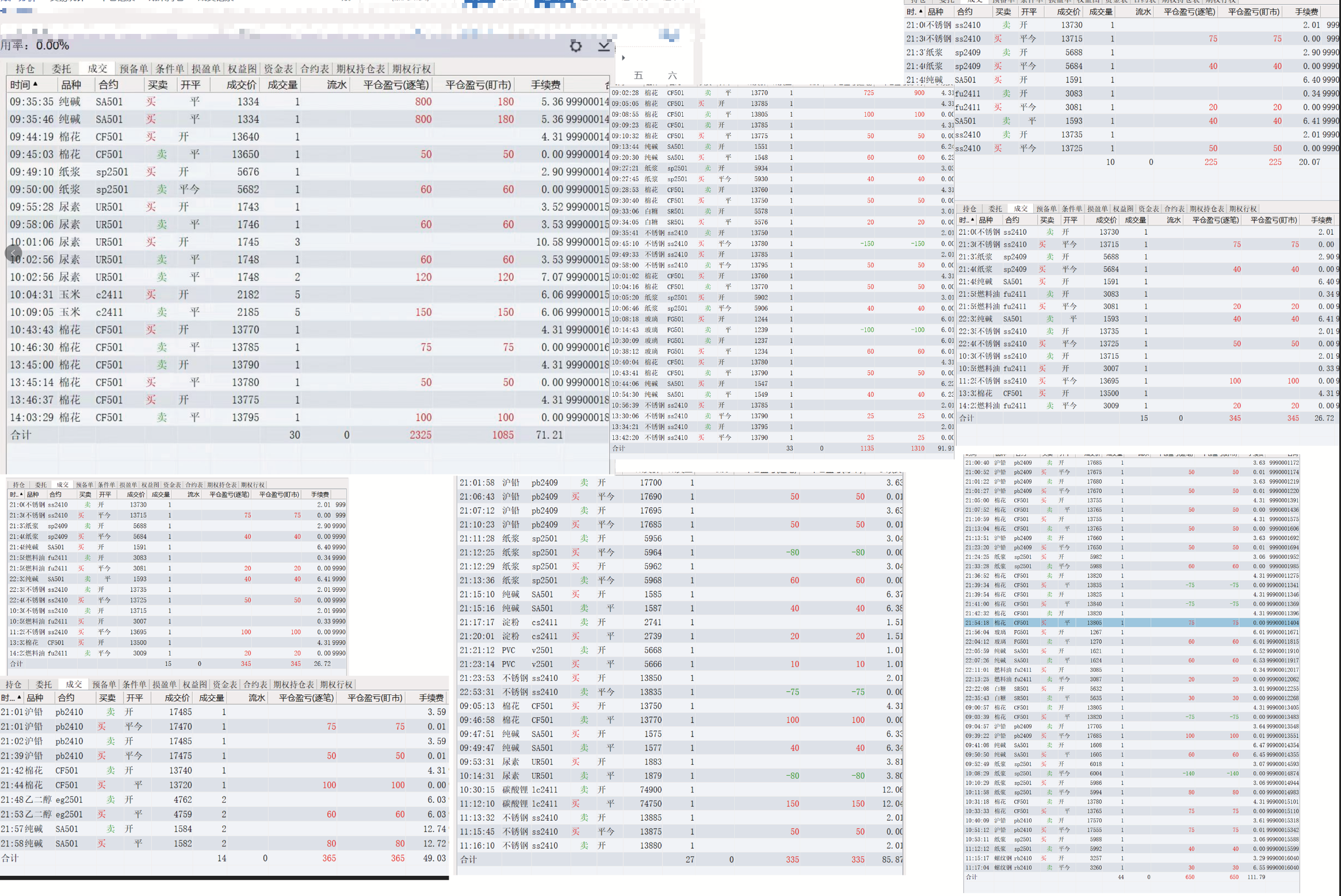Open 期权持仓表 tab in large top-left panel

click(361, 69)
